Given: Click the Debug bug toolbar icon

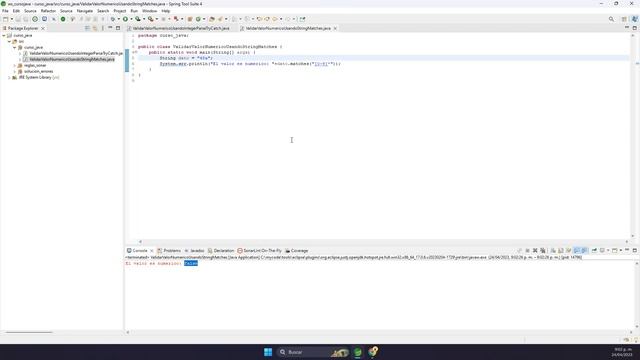Looking at the screenshot, I should (112, 19).
